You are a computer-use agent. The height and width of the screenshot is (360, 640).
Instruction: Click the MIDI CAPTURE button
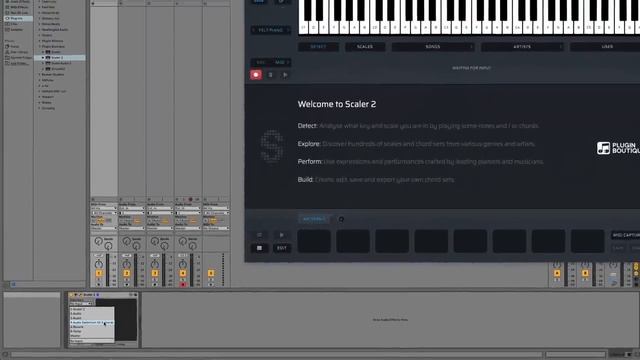[x=625, y=235]
